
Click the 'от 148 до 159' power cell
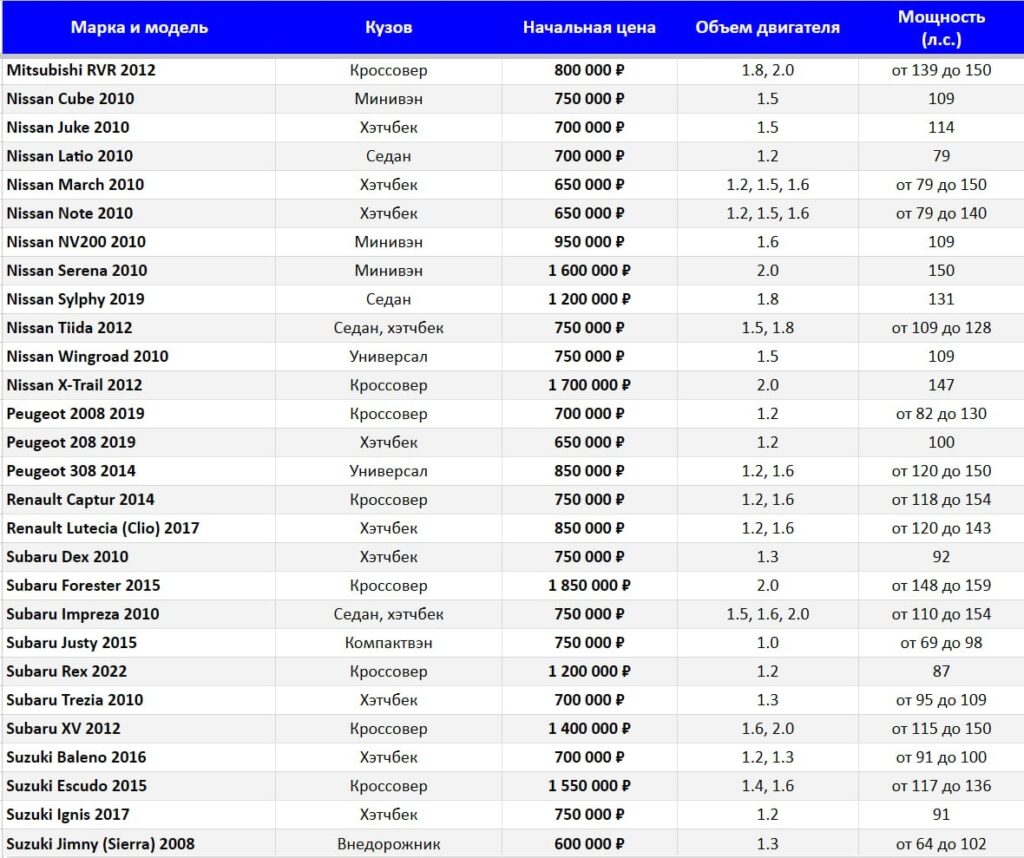pyautogui.click(x=941, y=586)
